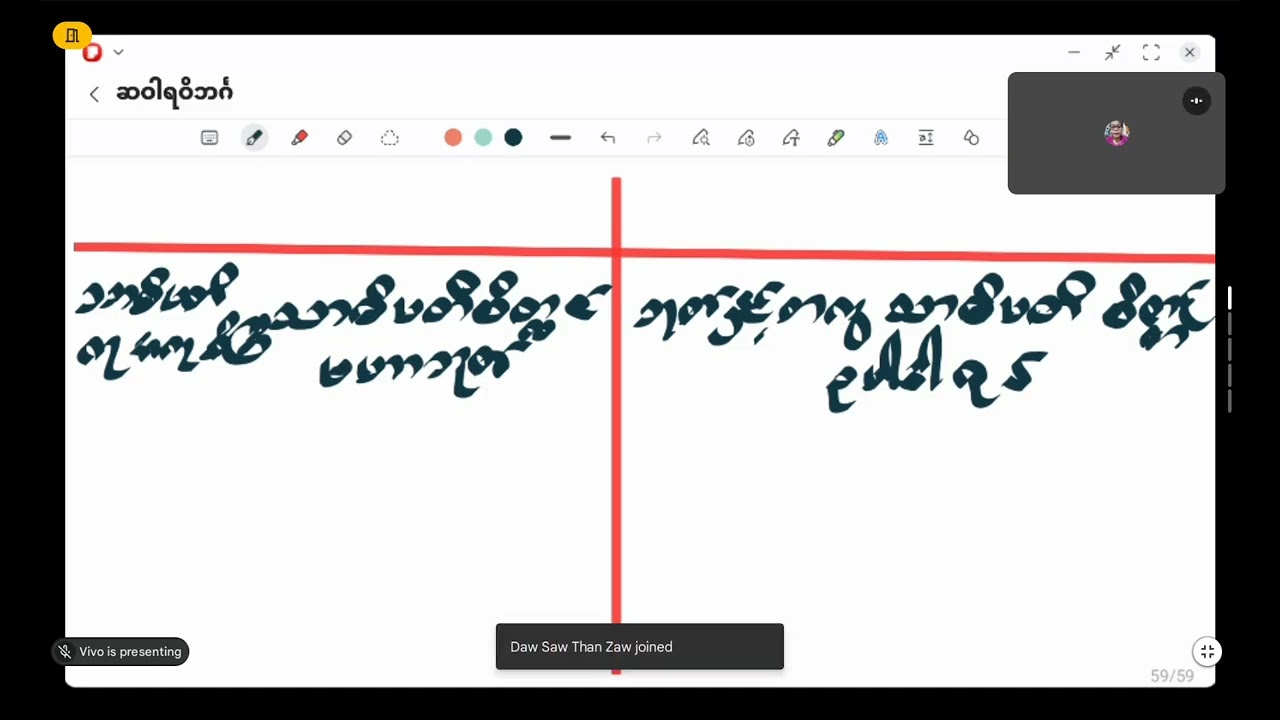Click the 'Vivo is presenting' label
Screen dimensions: 1280x720
point(130,652)
